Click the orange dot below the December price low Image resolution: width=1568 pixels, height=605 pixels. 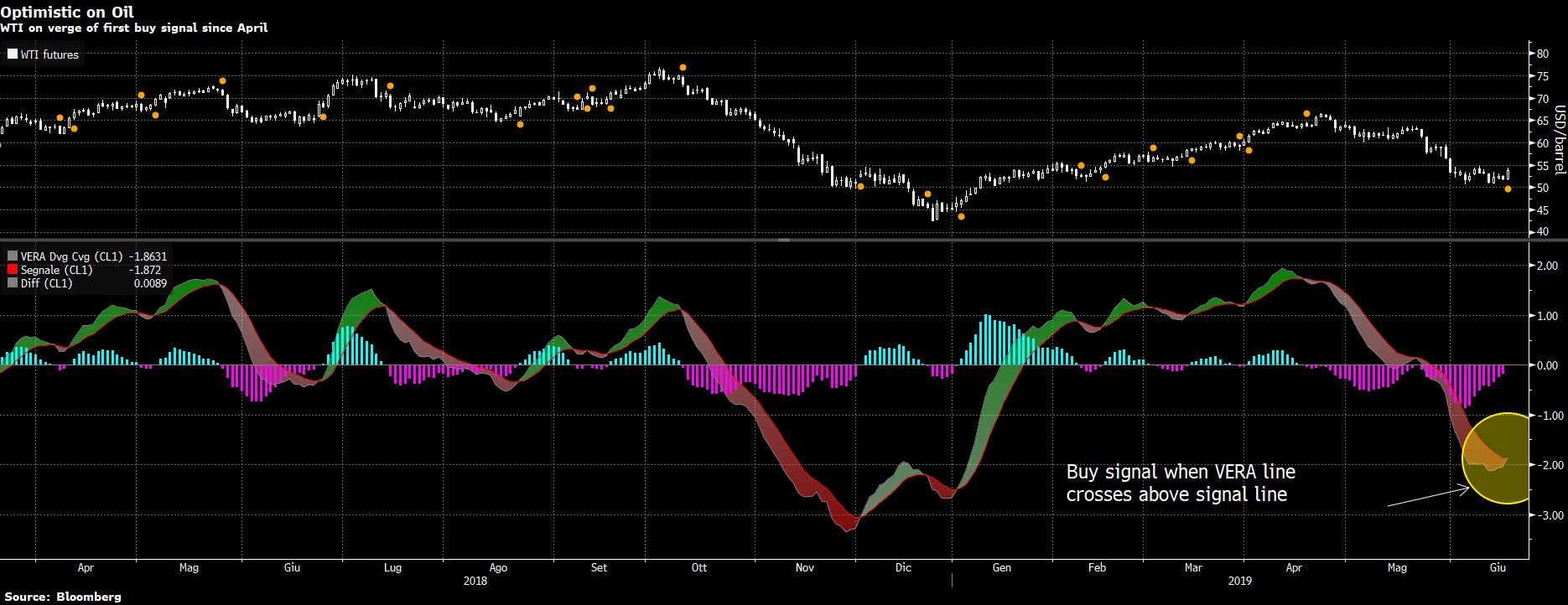point(961,217)
